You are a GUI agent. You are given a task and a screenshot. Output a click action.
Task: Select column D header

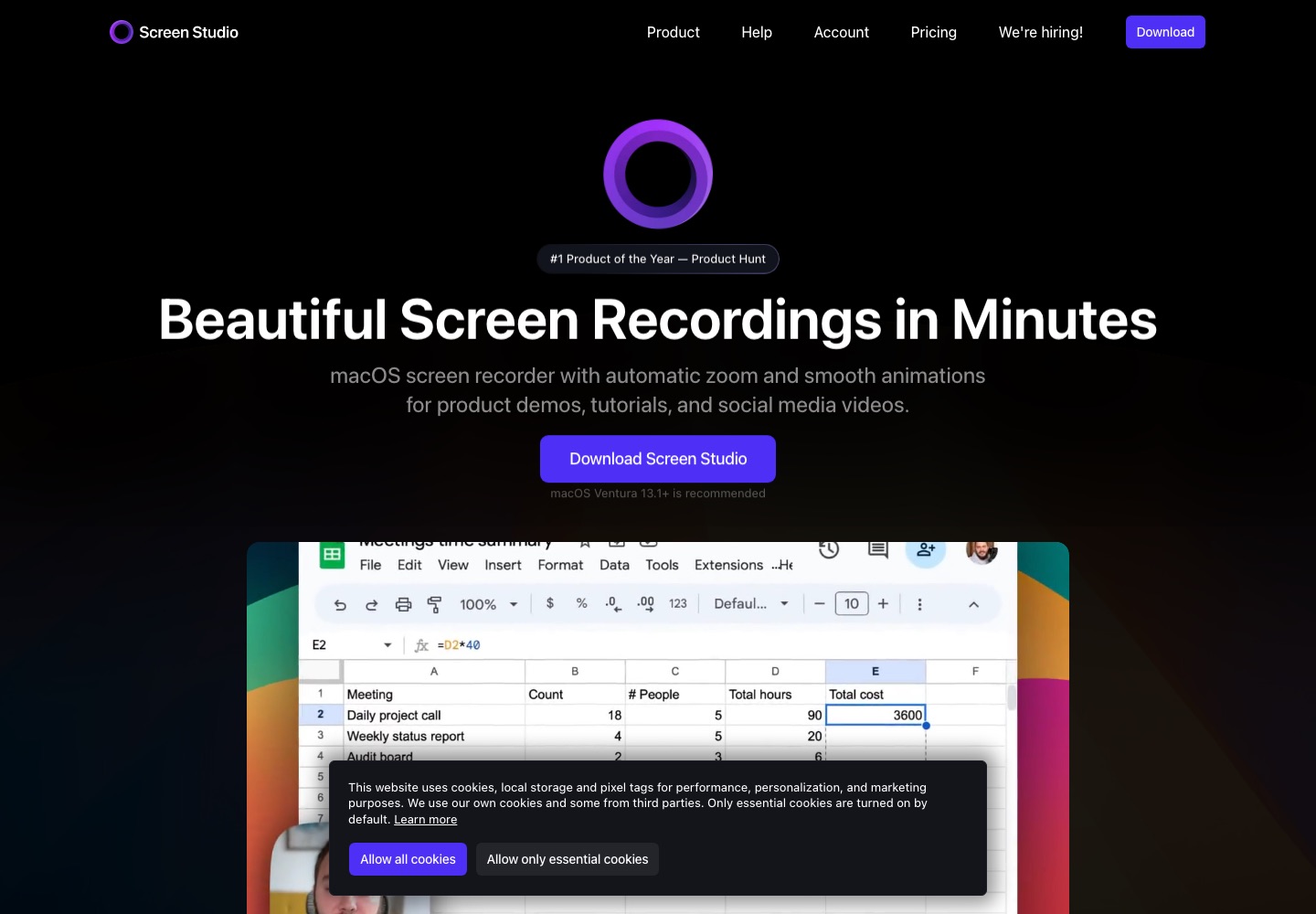775,671
